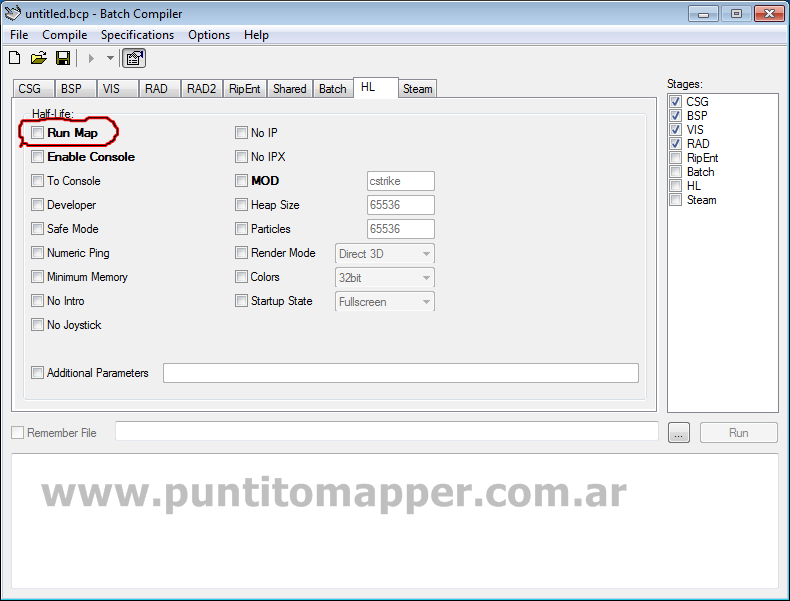
Task: Click the empty output log area
Action: pyautogui.click(x=395, y=521)
